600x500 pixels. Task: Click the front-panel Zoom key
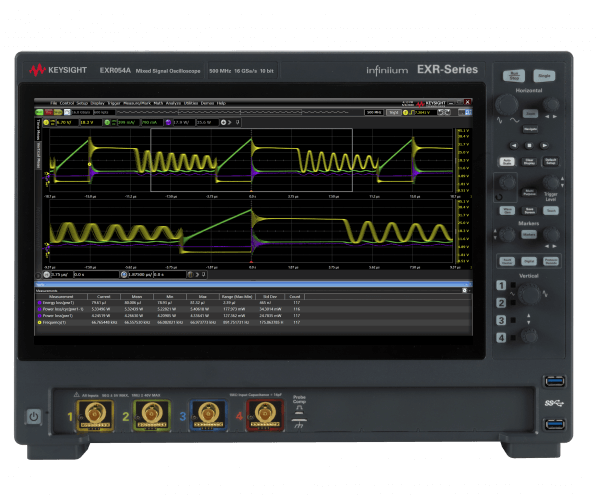click(x=530, y=114)
